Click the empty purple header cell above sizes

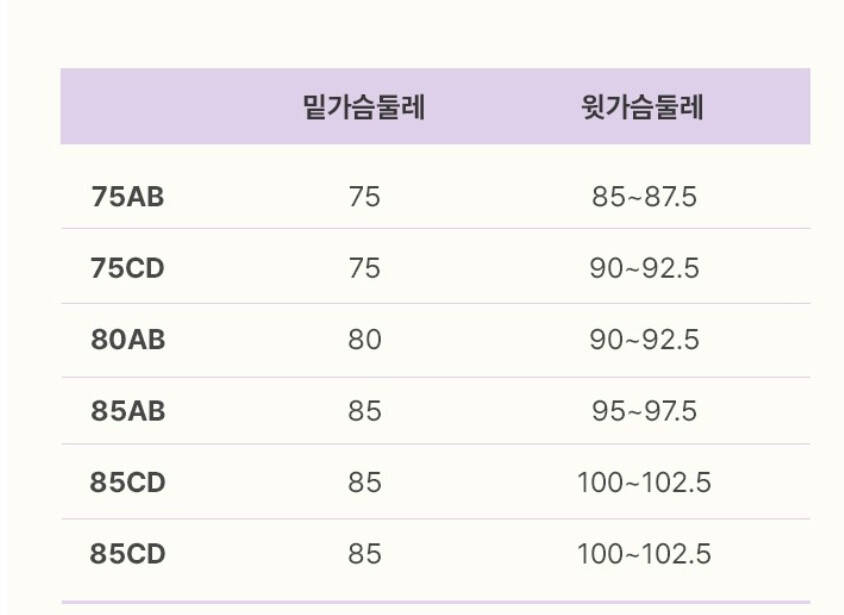click(x=145, y=106)
